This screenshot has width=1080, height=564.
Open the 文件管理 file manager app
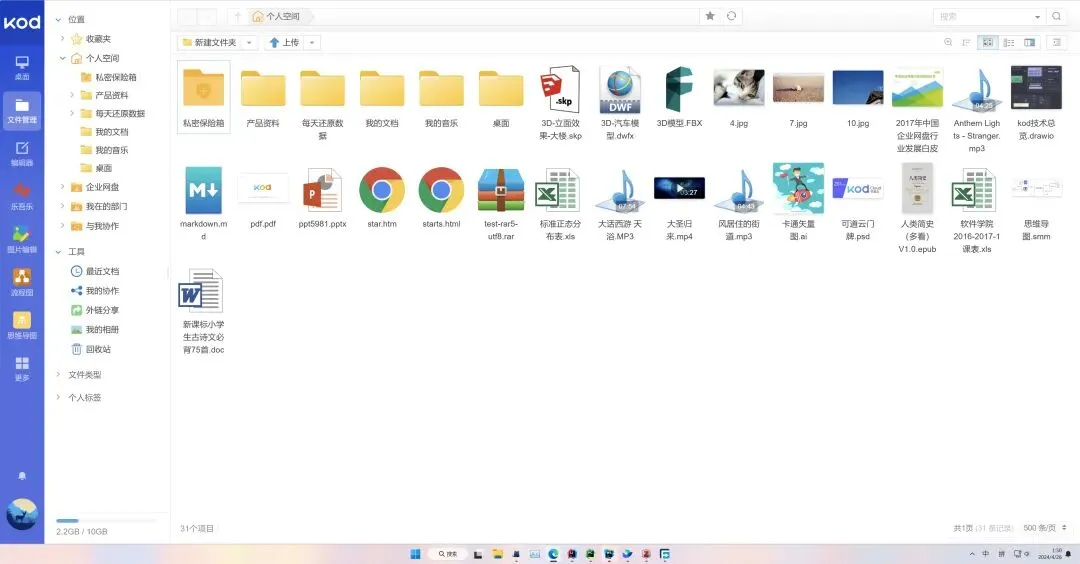point(22,110)
